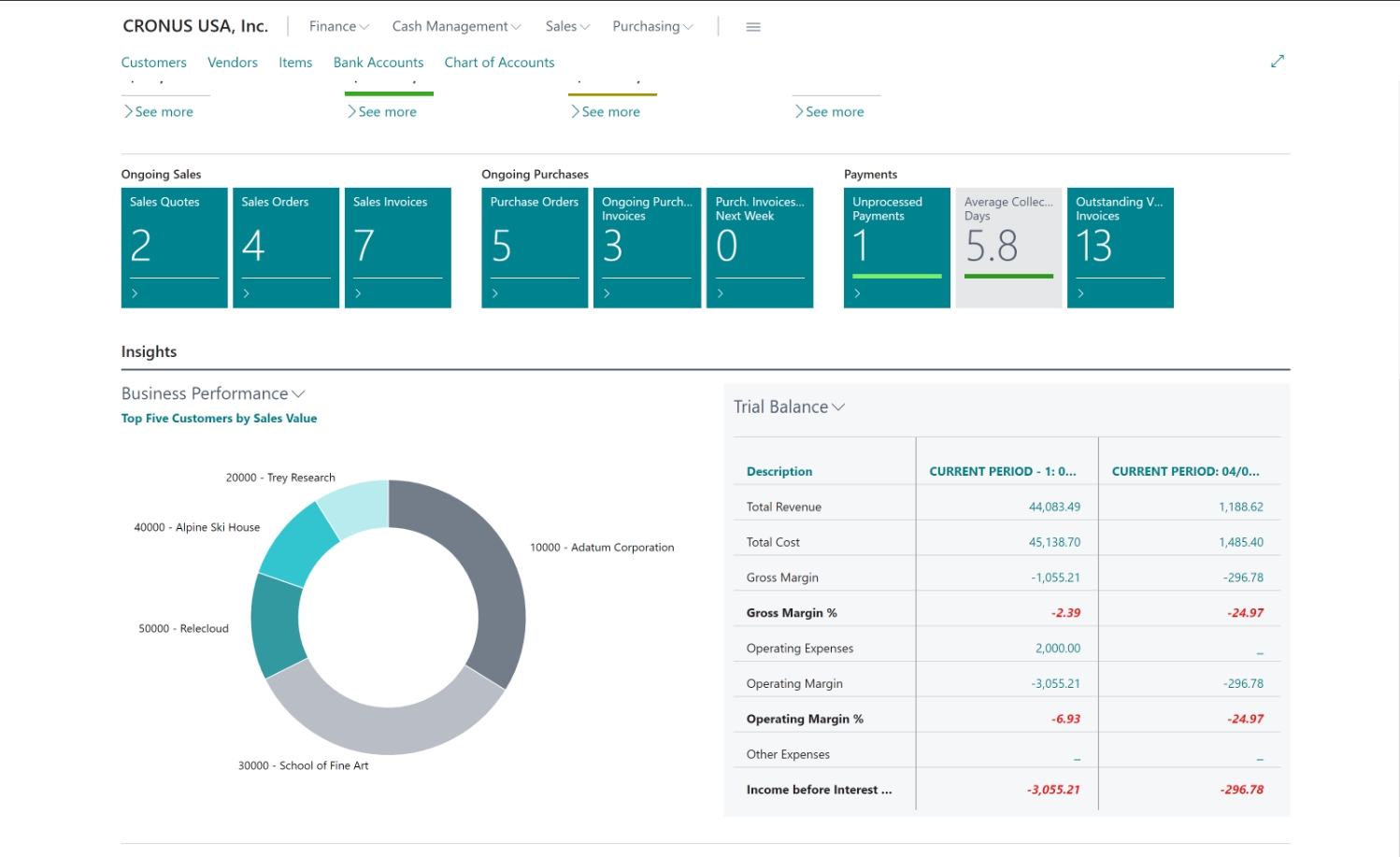Click the 40000 - Alpine Ski House label
Screen dimensions: 1400x857
197,528
